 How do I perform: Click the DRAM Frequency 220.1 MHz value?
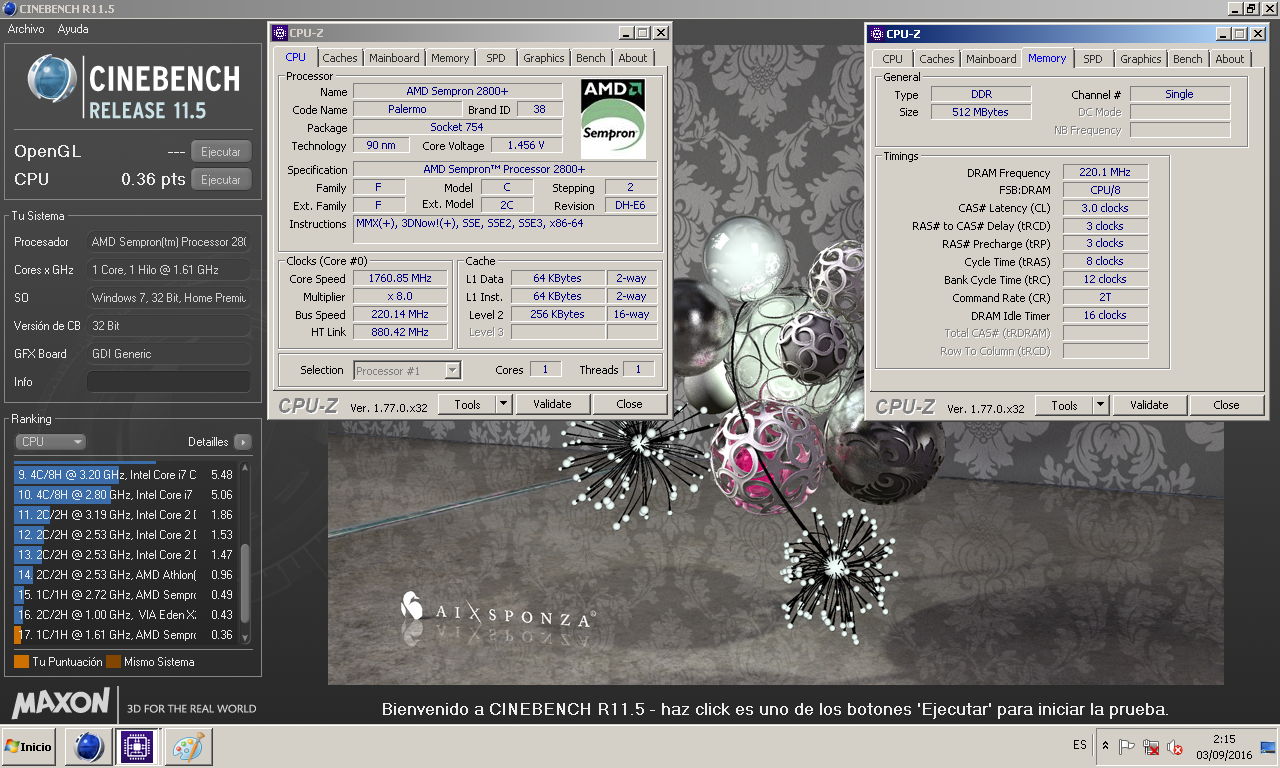click(x=1105, y=173)
